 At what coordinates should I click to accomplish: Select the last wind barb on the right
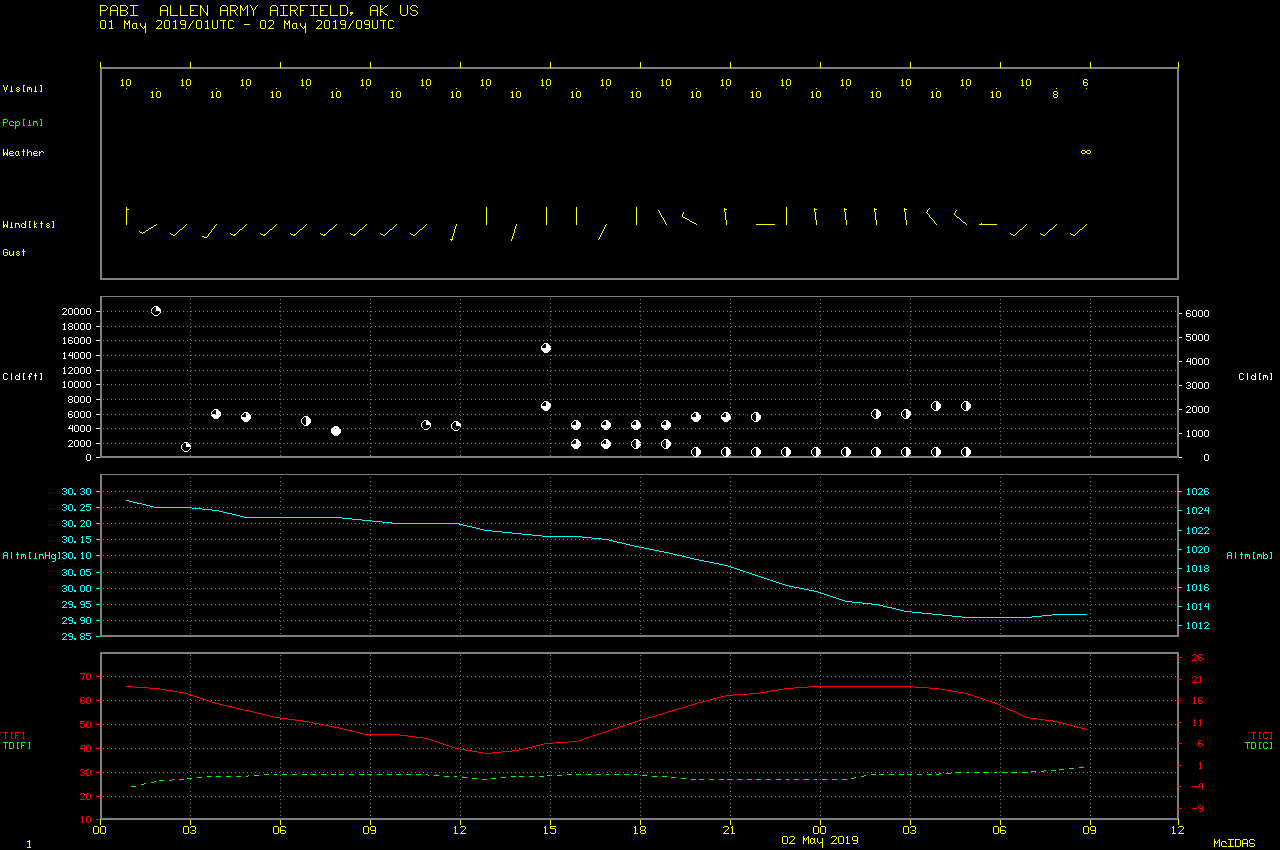pyautogui.click(x=1078, y=230)
